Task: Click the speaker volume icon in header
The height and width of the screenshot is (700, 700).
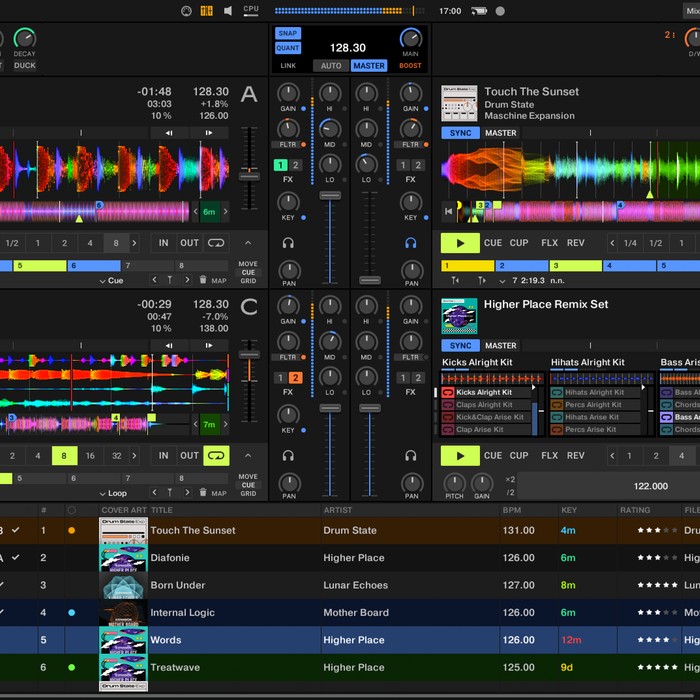Action: (228, 11)
